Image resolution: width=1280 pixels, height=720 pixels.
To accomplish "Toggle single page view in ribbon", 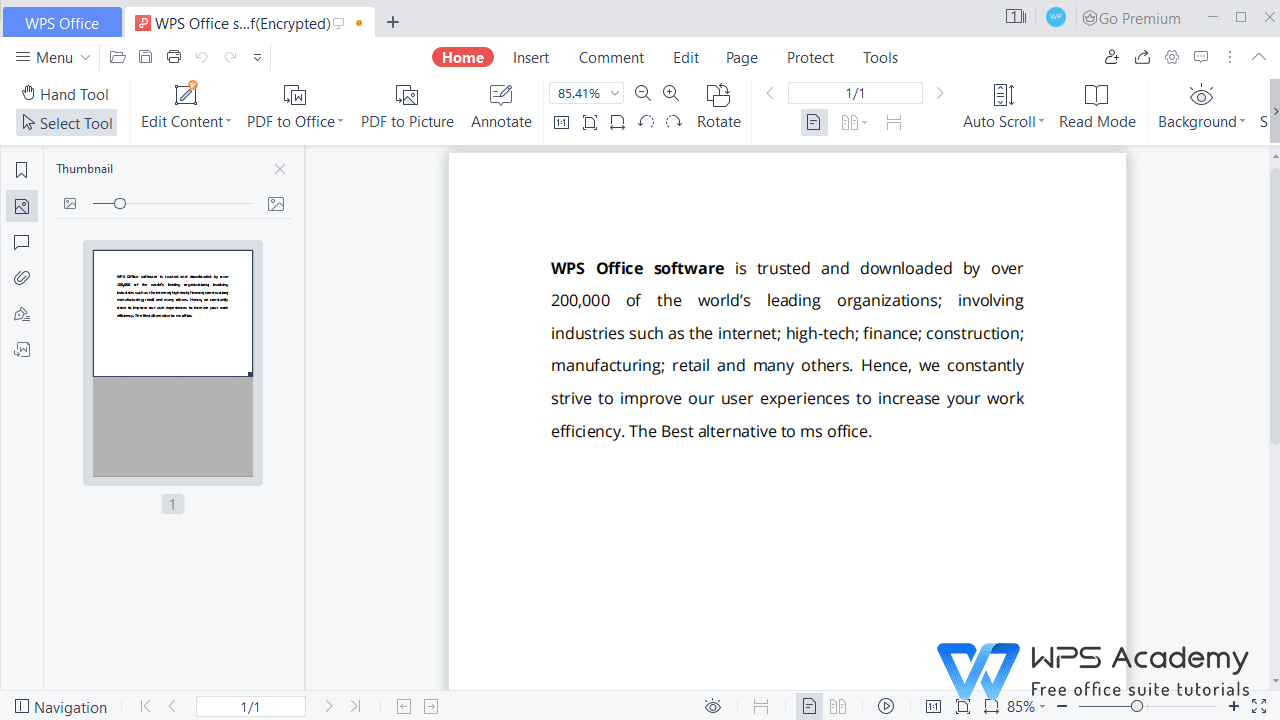I will [x=814, y=122].
